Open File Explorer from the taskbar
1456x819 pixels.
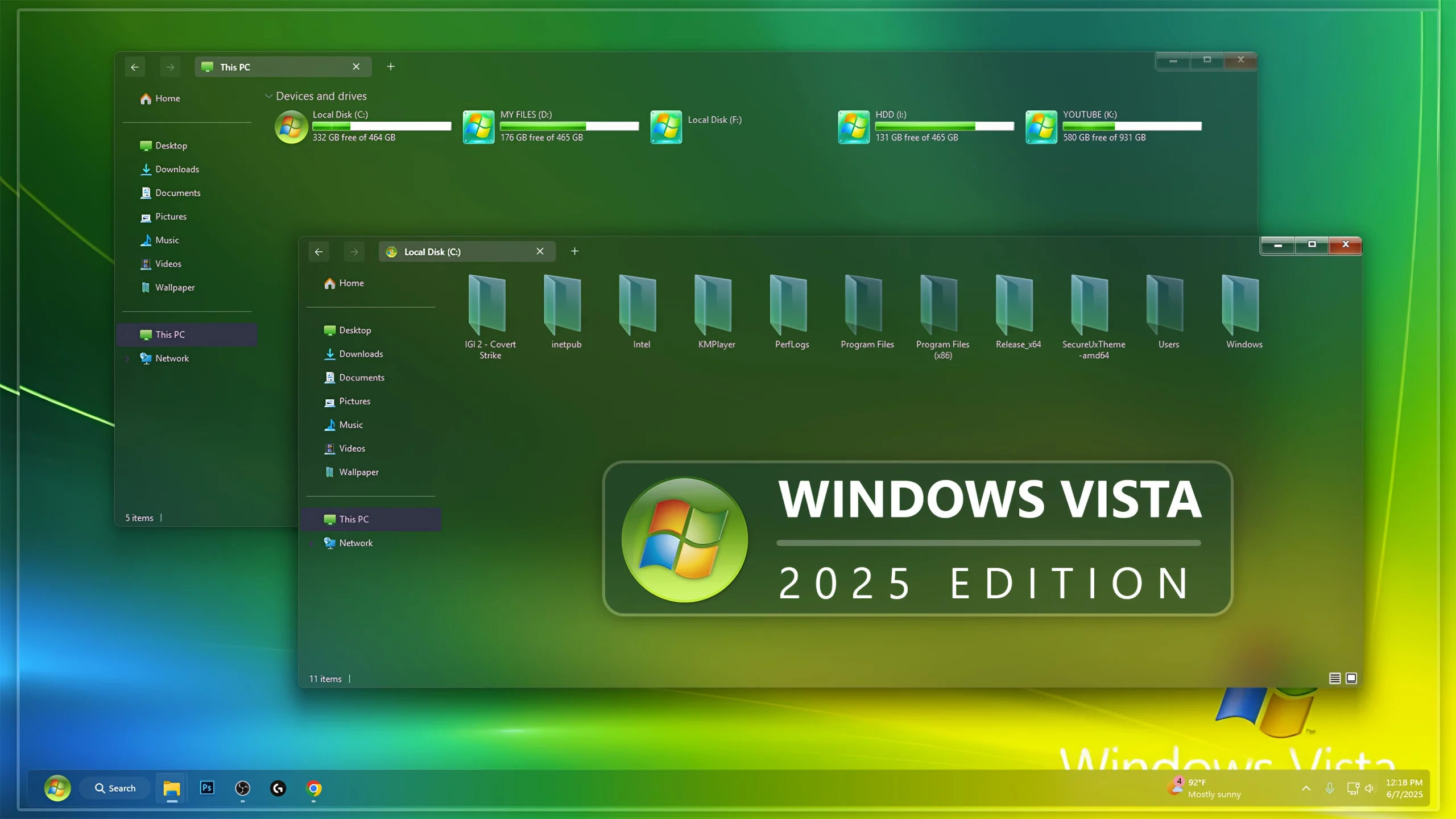click(x=172, y=788)
